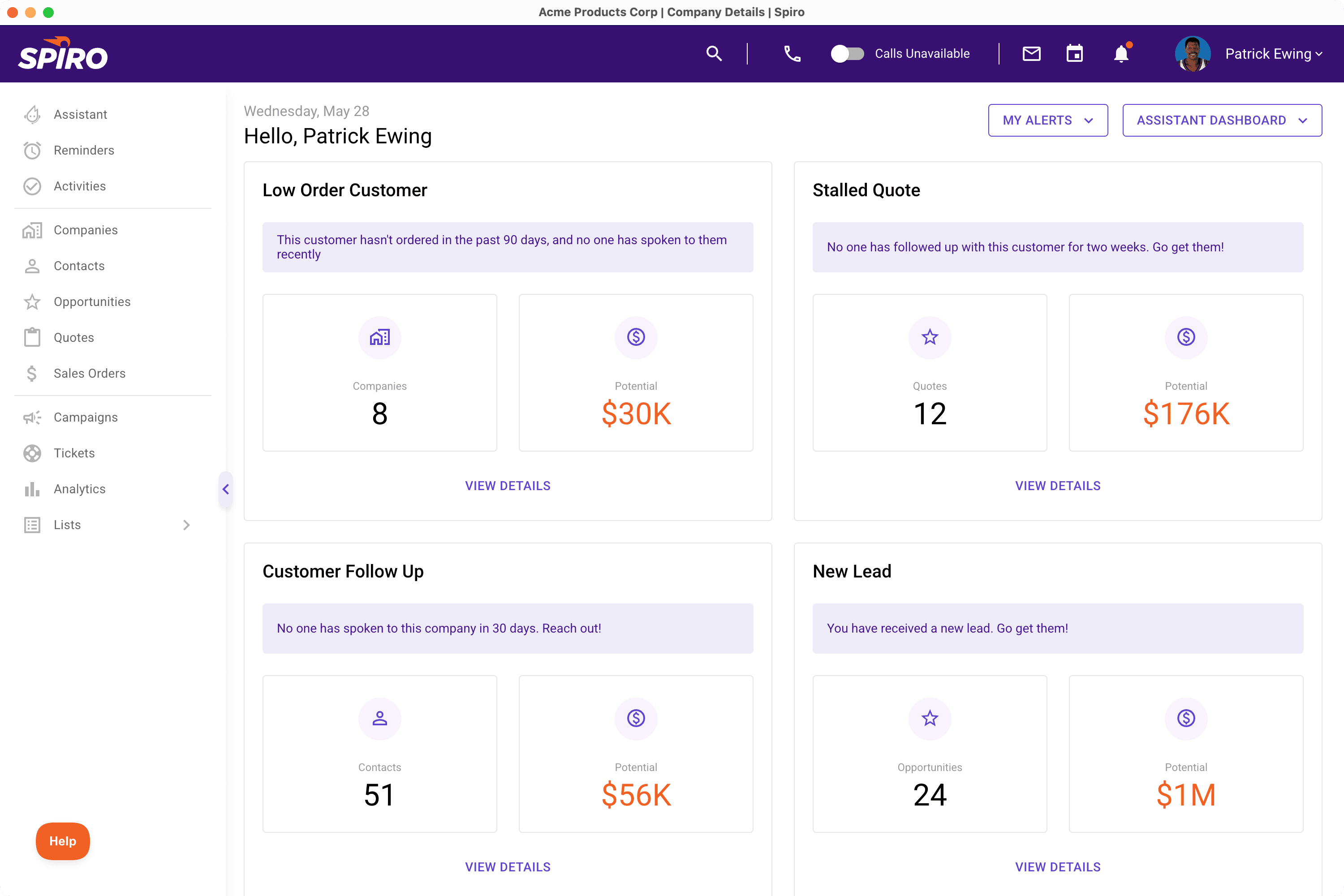Click the $30K potential value
The image size is (1344, 896).
click(636, 414)
